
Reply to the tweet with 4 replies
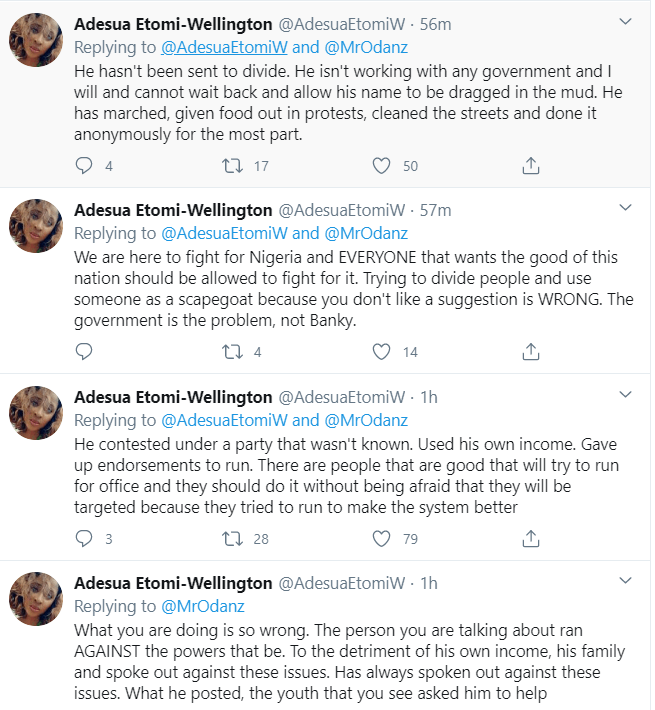pos(85,166)
